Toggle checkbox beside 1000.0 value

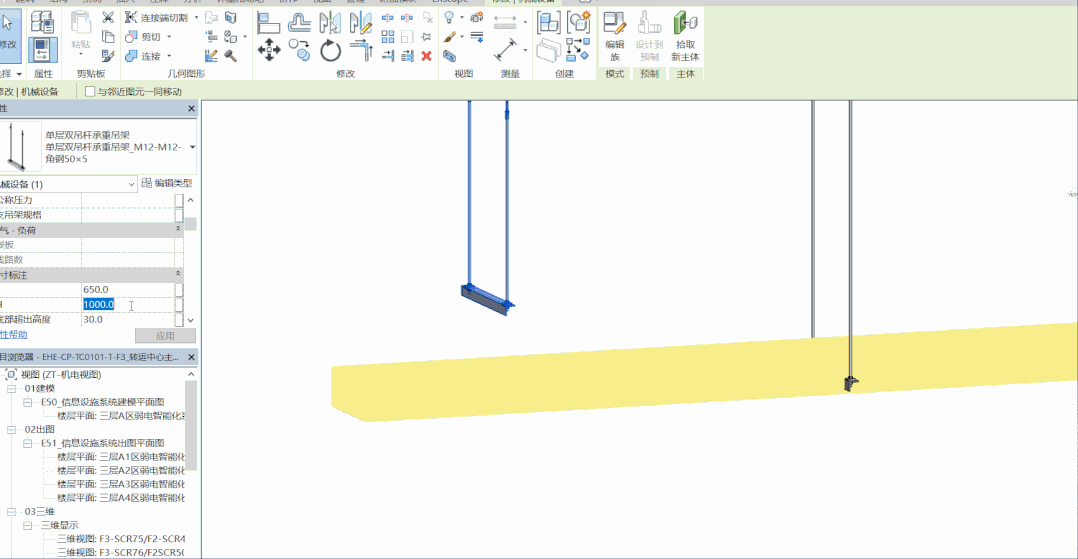pos(179,305)
